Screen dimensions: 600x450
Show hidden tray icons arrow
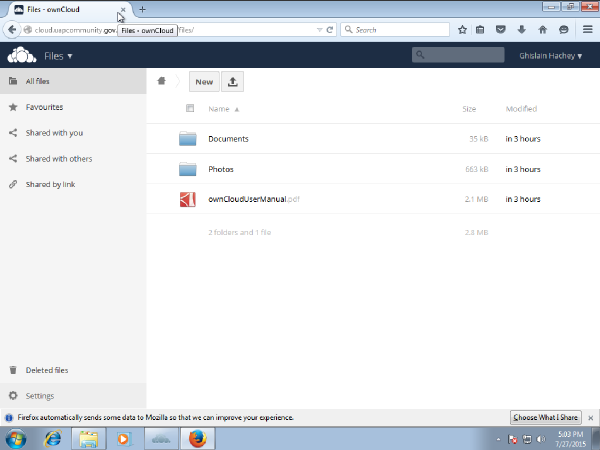[x=498, y=439]
